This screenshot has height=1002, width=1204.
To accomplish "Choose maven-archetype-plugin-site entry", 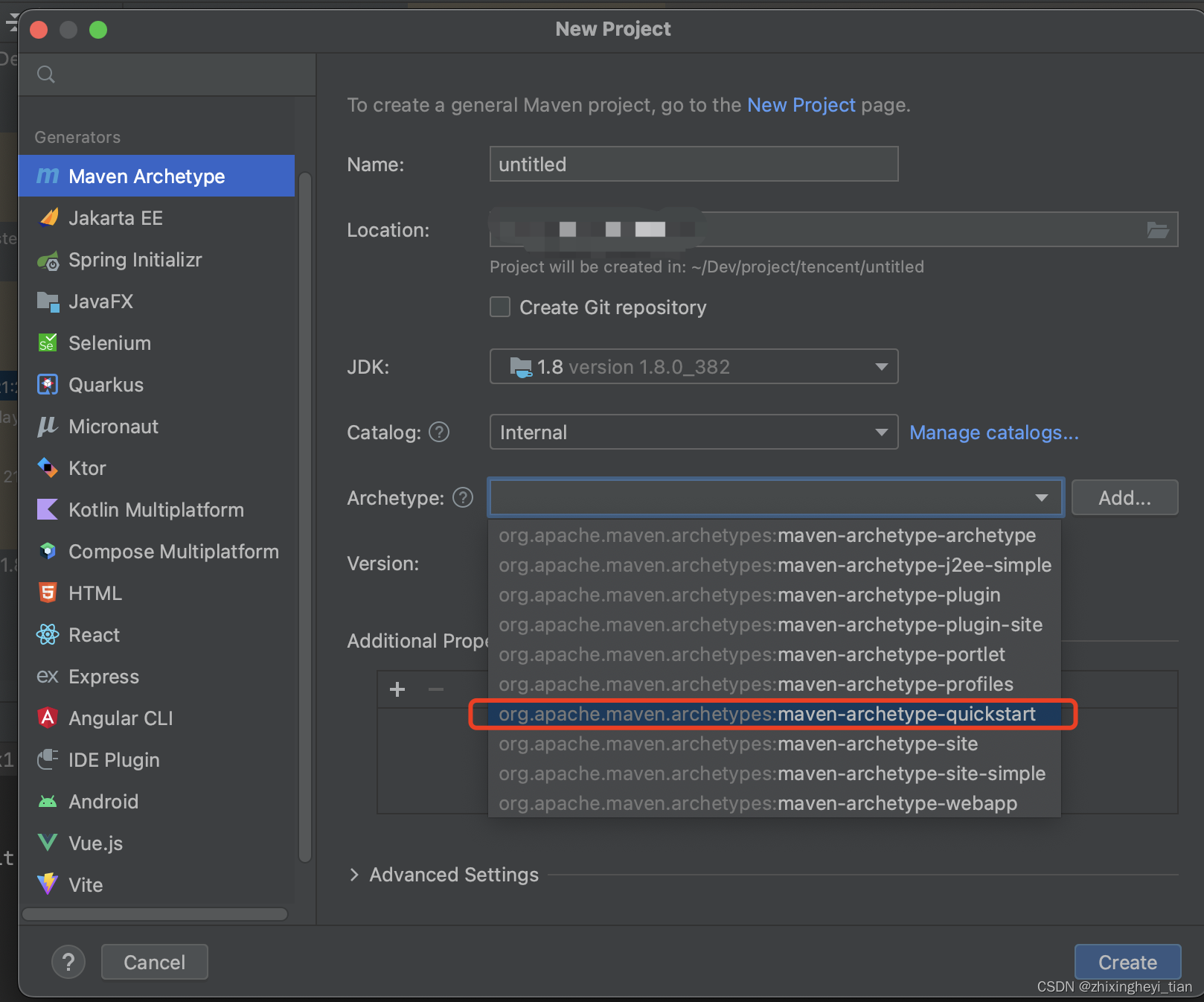I will pyautogui.click(x=774, y=625).
